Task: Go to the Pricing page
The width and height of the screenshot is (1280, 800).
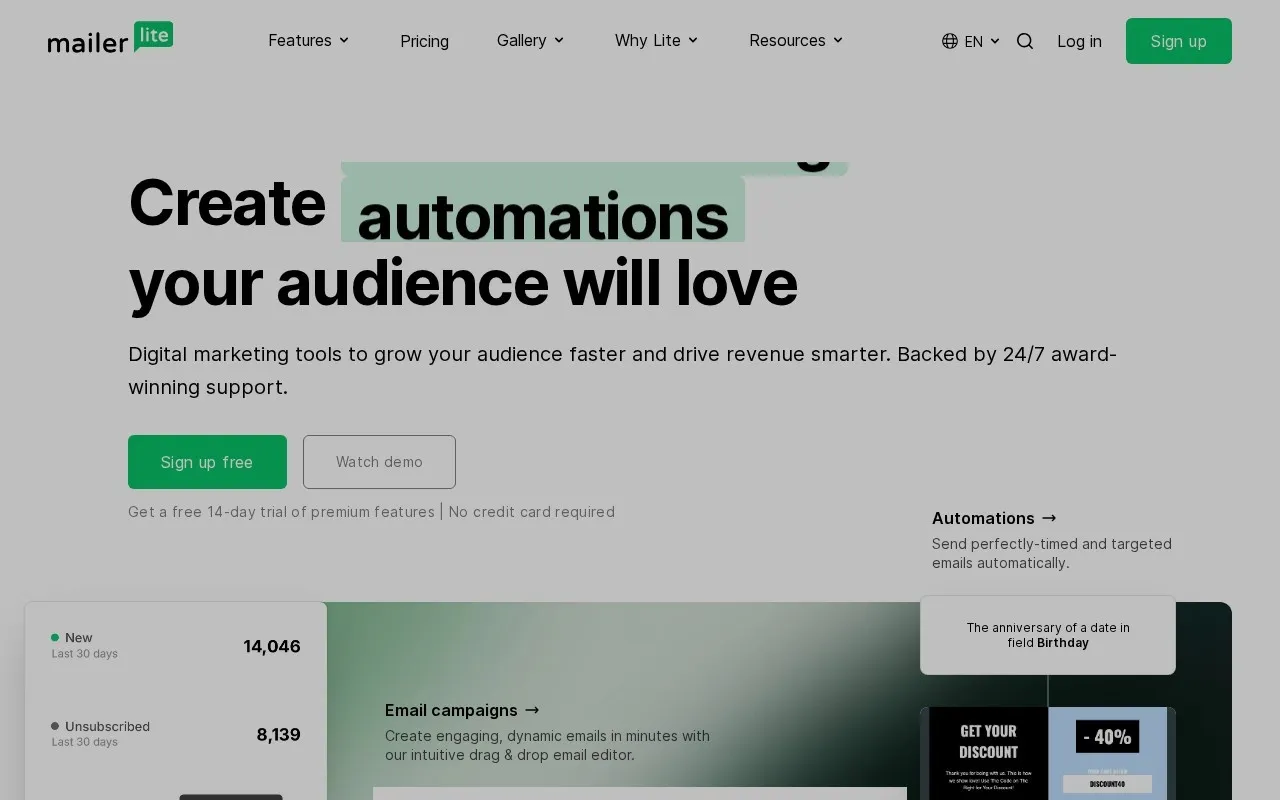Action: coord(424,41)
